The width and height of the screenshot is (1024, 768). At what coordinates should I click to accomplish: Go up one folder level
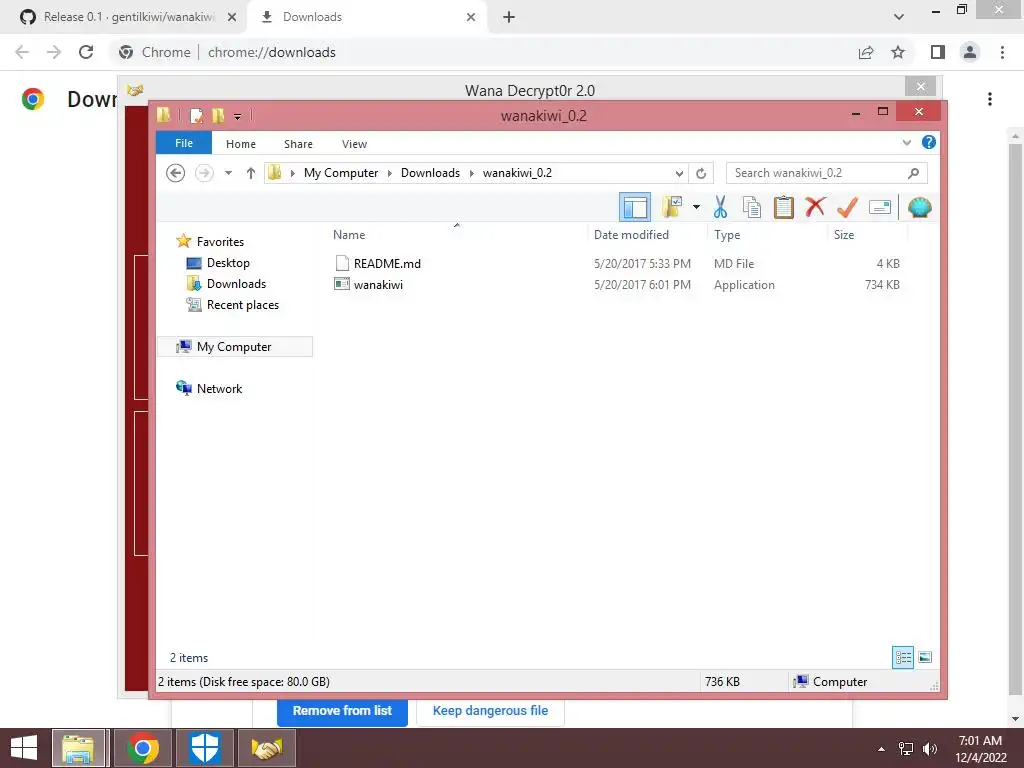click(251, 173)
